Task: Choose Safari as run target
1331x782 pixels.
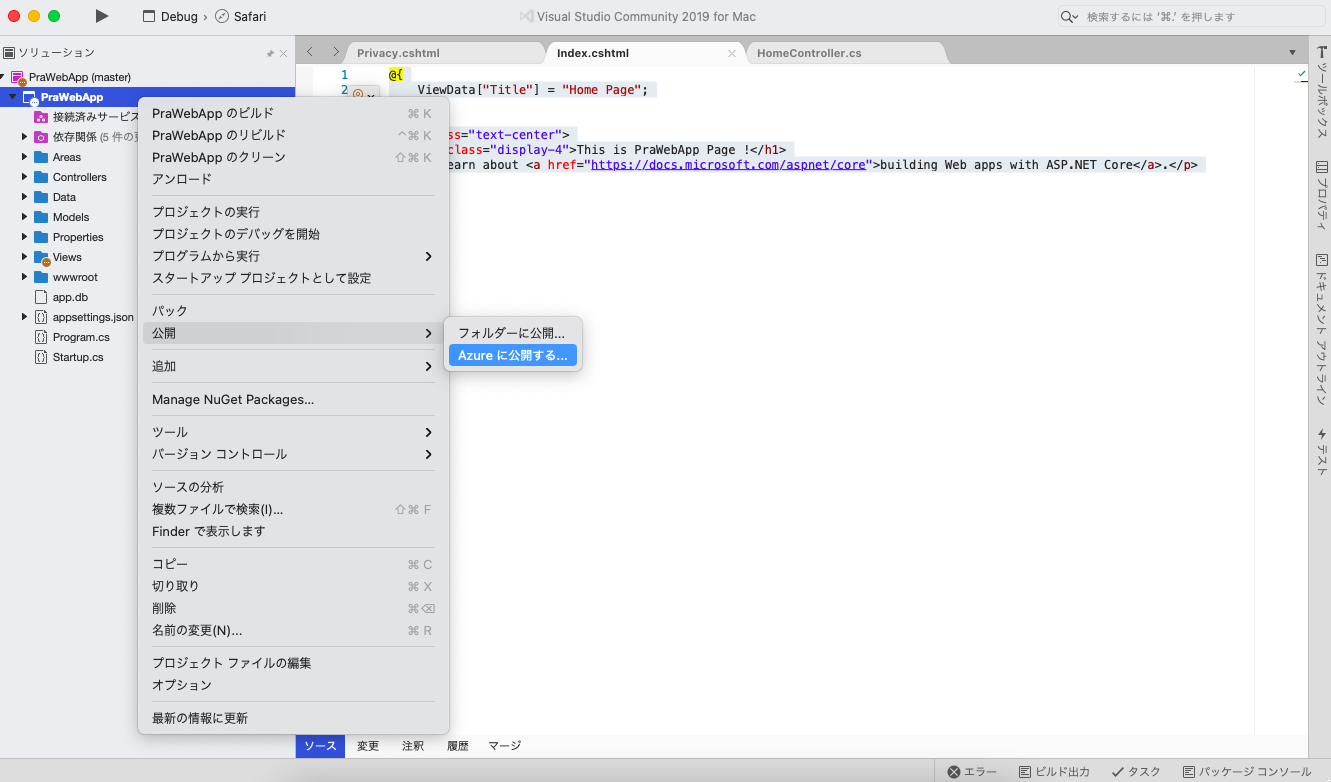Action: tap(240, 17)
